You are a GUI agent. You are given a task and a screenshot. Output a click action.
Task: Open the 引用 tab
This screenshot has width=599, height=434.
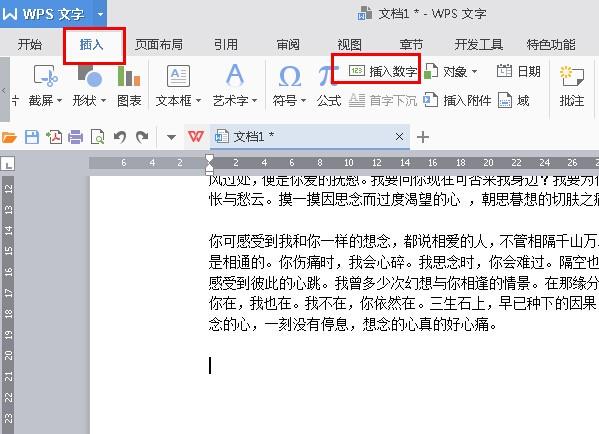(226, 45)
